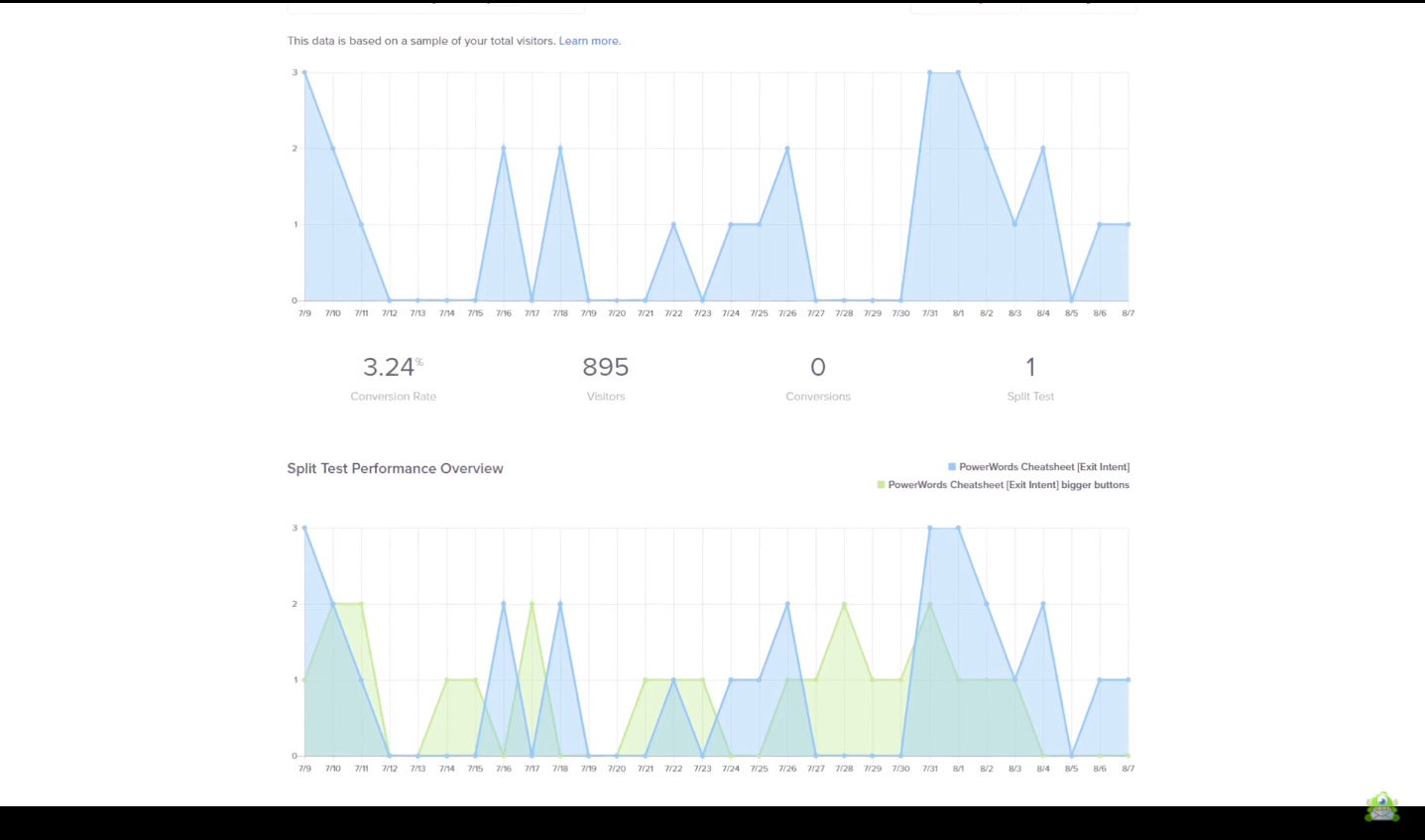Select green 7/17 peak in split test chart
This screenshot has height=840, width=1425.
pos(533,604)
